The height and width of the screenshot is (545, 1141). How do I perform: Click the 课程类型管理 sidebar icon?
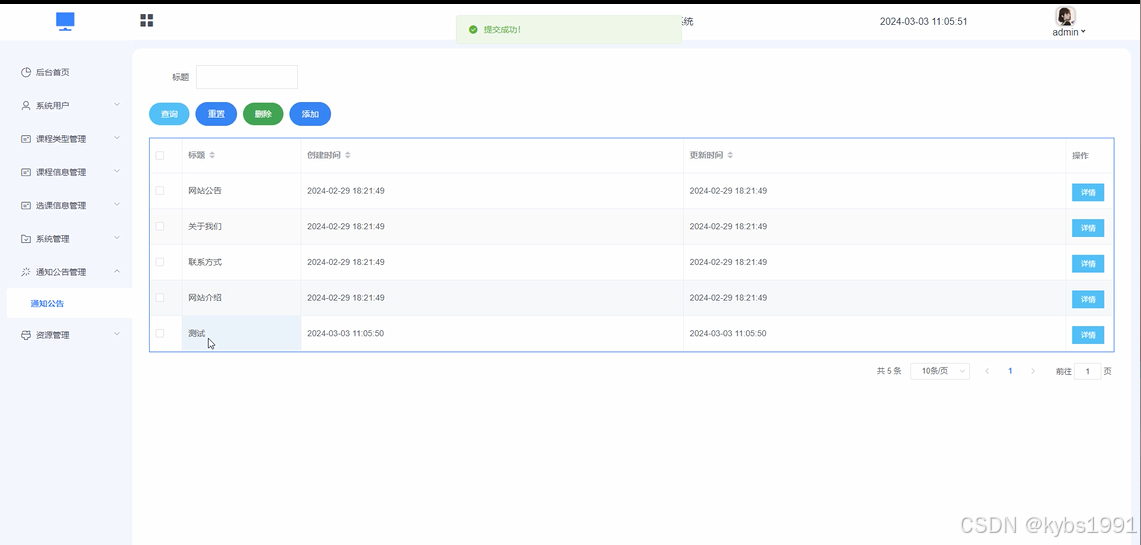pyautogui.click(x=26, y=139)
